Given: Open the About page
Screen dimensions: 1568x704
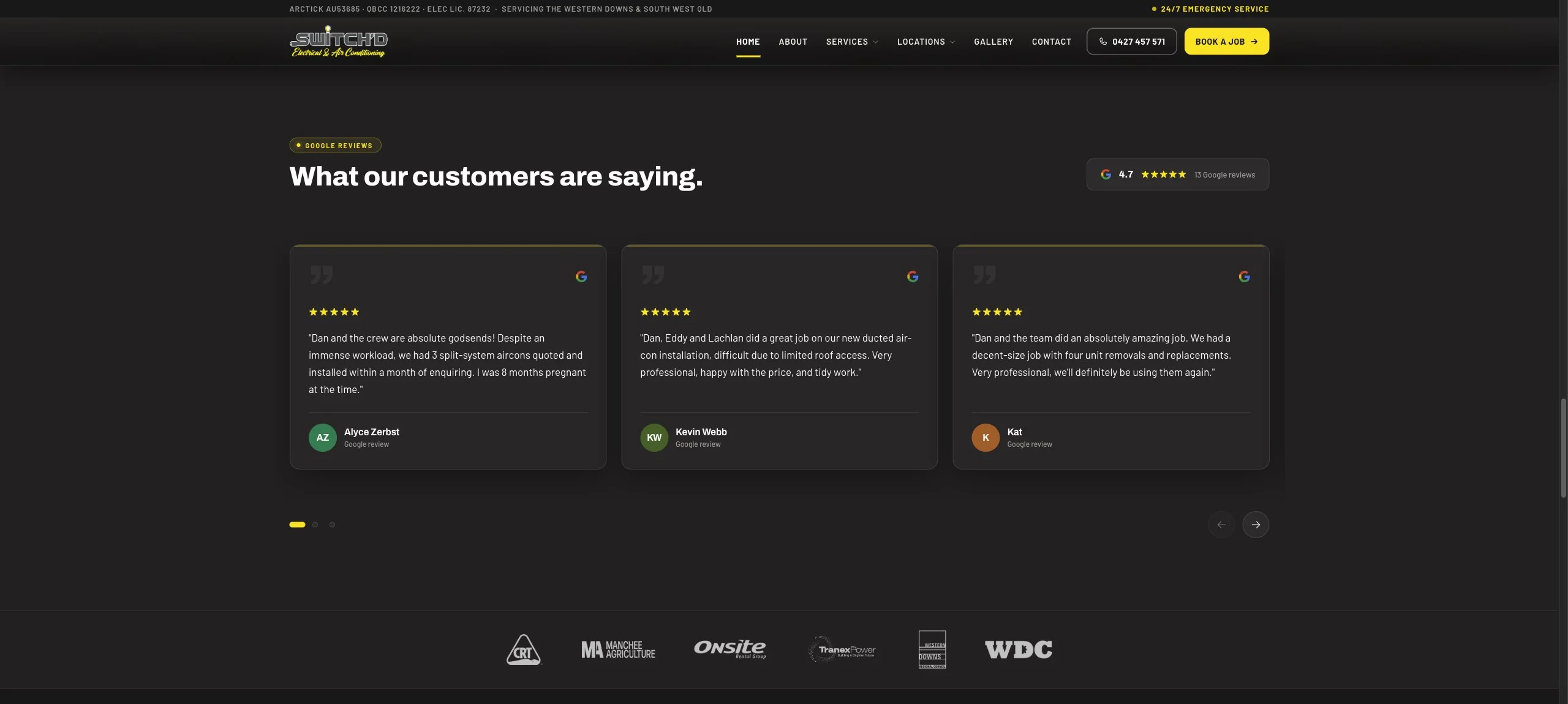Looking at the screenshot, I should pos(793,42).
